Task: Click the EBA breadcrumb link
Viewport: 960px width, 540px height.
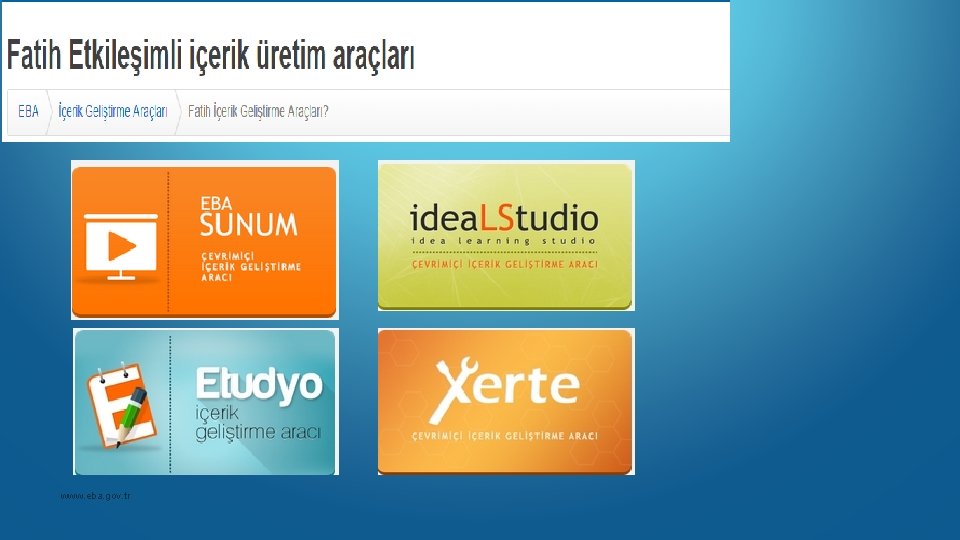Action: click(x=28, y=111)
